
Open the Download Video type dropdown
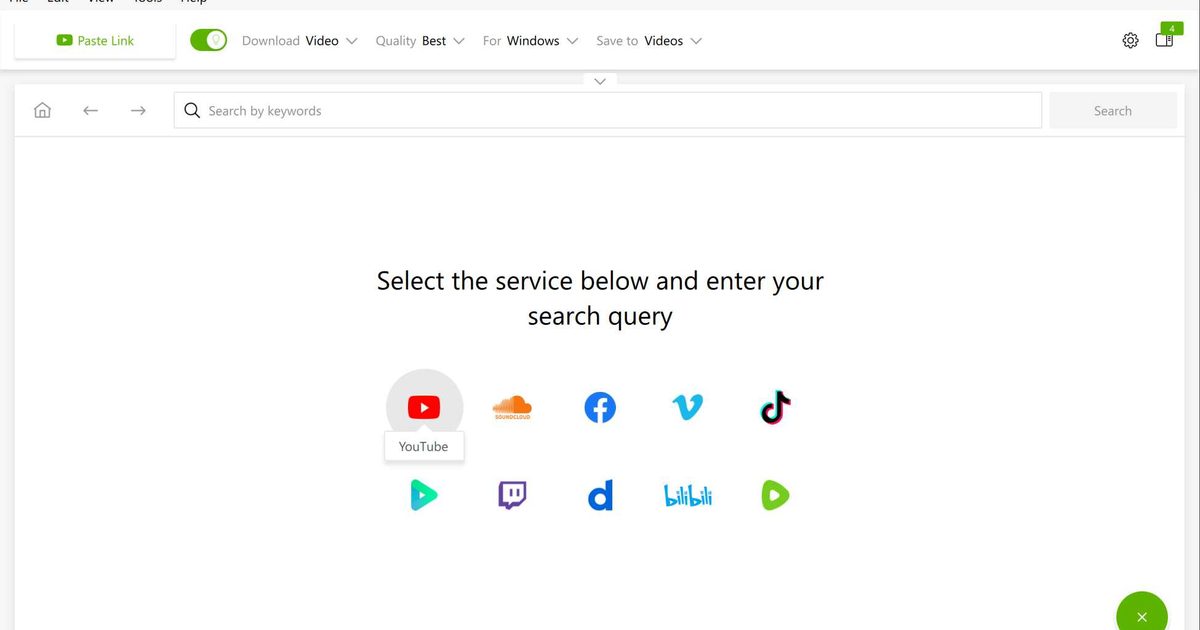point(300,41)
